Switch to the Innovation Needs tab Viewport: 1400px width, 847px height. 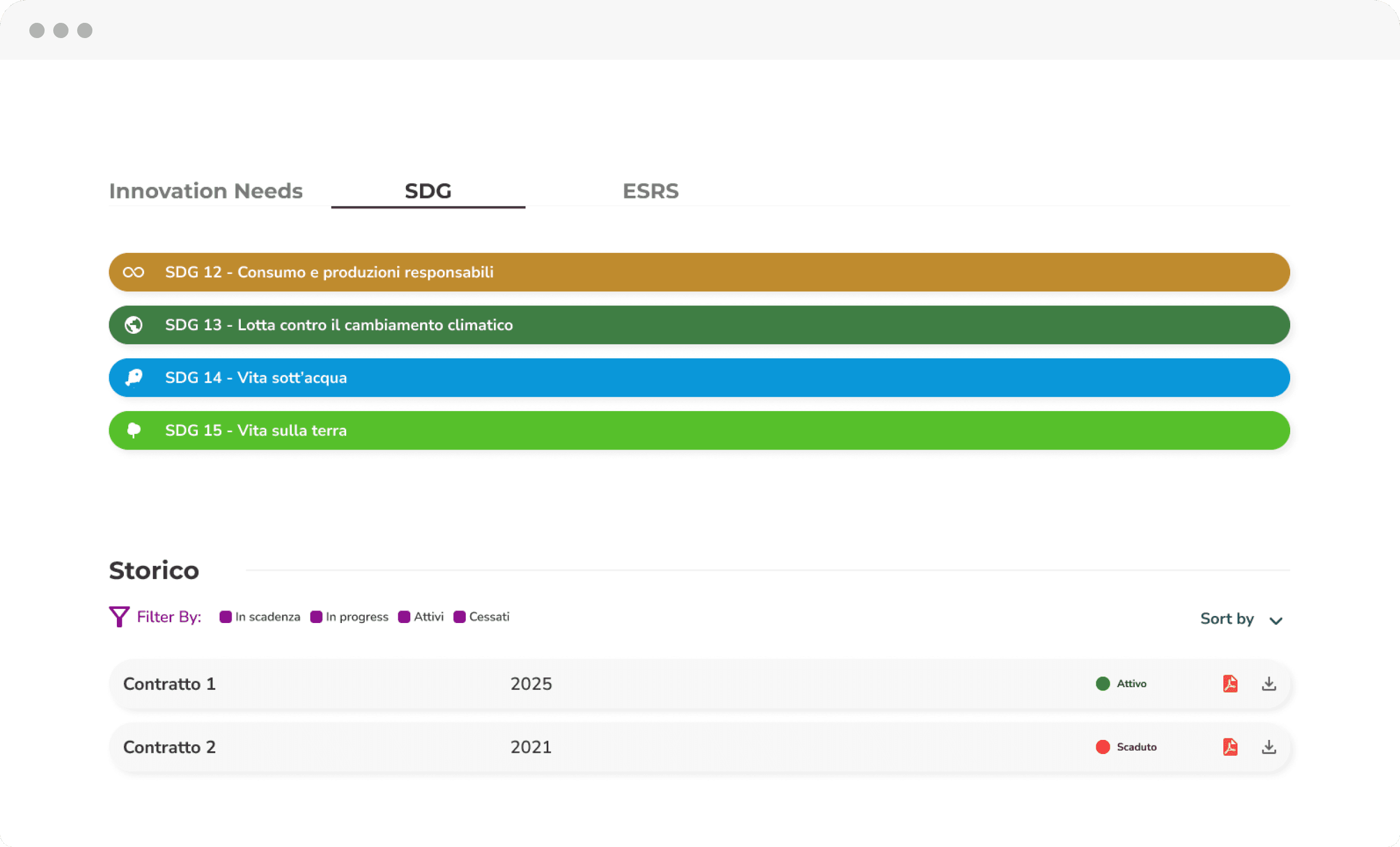point(205,191)
